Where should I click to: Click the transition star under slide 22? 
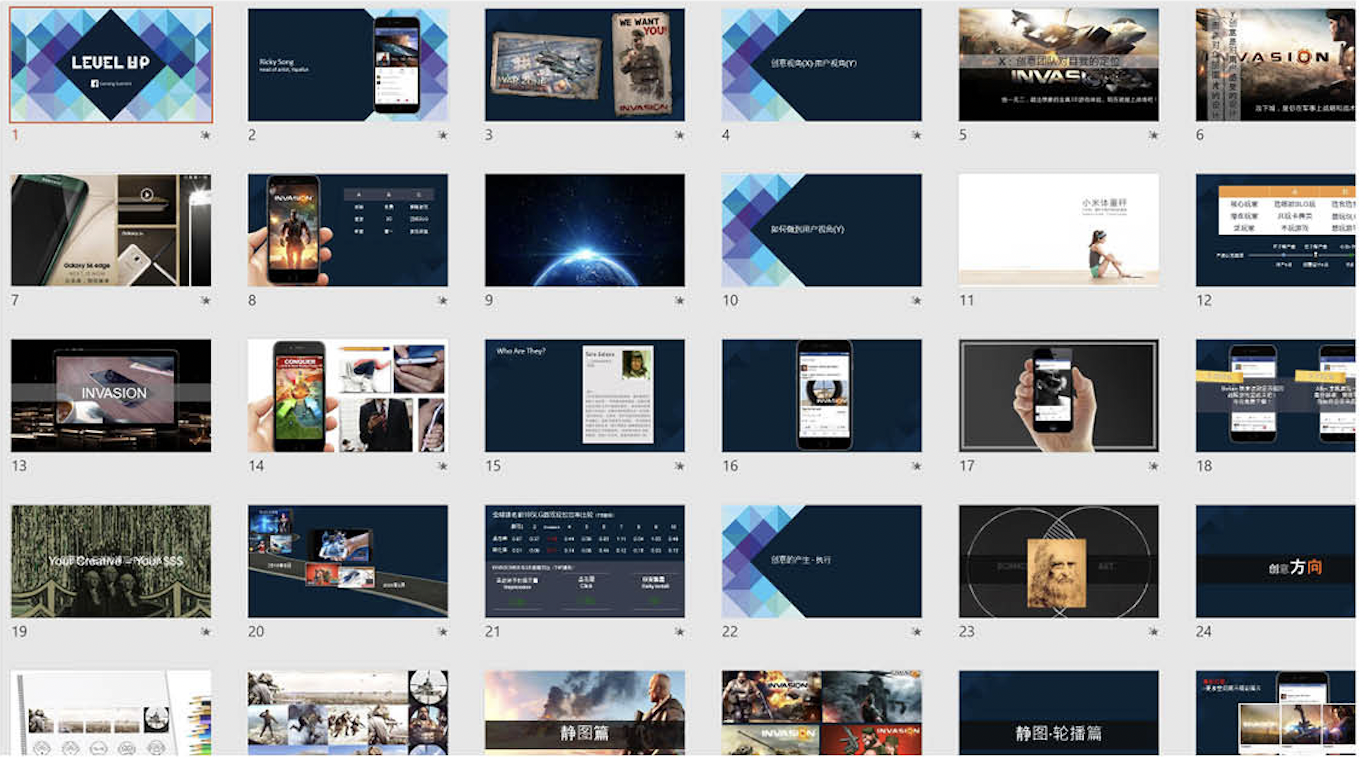click(916, 632)
